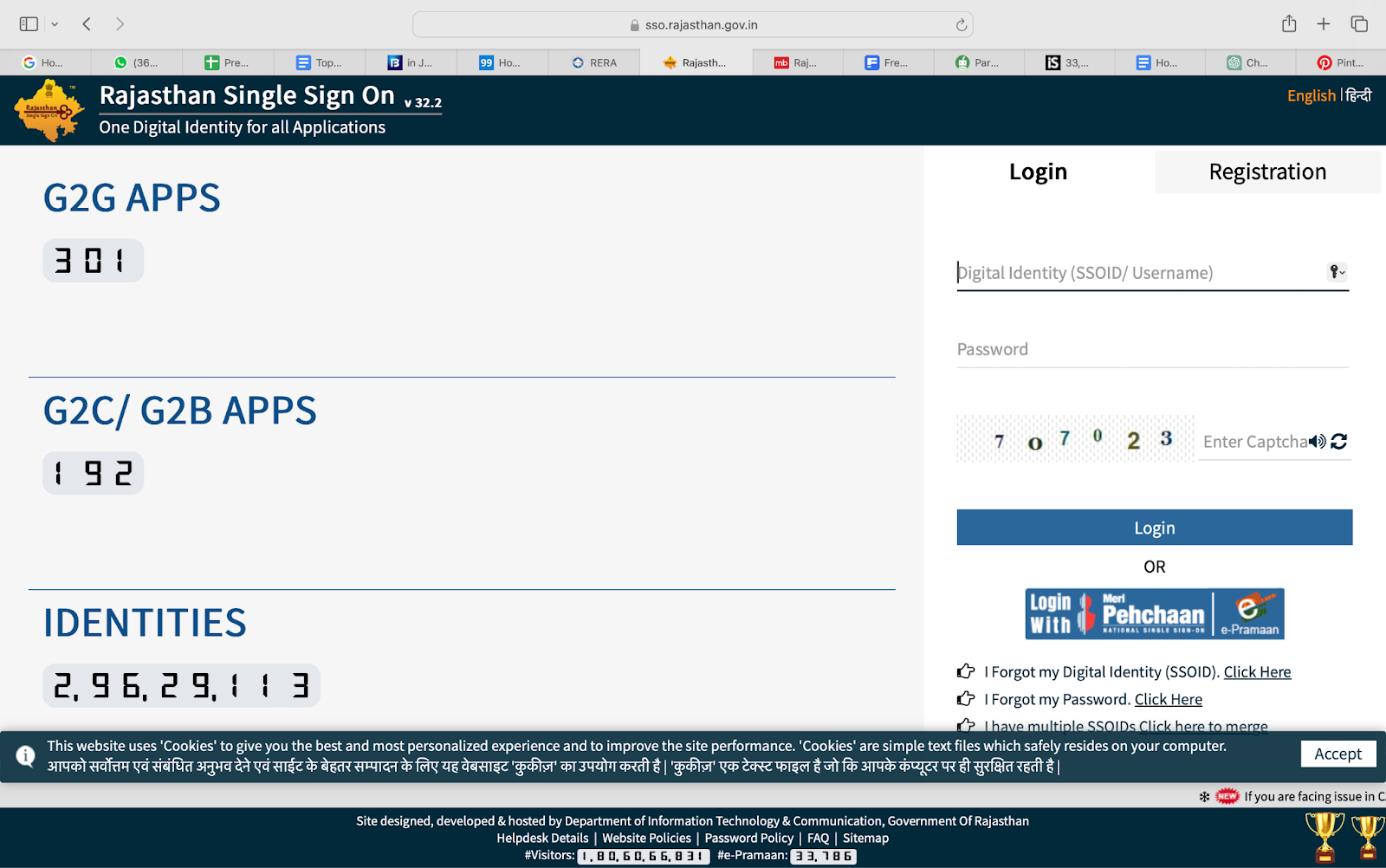Switch to the Pinterest 'Pint...' tab
Image resolution: width=1386 pixels, height=868 pixels.
1341,62
